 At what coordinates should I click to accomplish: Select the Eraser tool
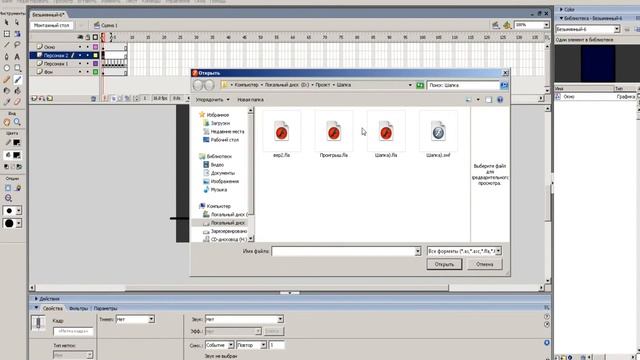click(17, 102)
